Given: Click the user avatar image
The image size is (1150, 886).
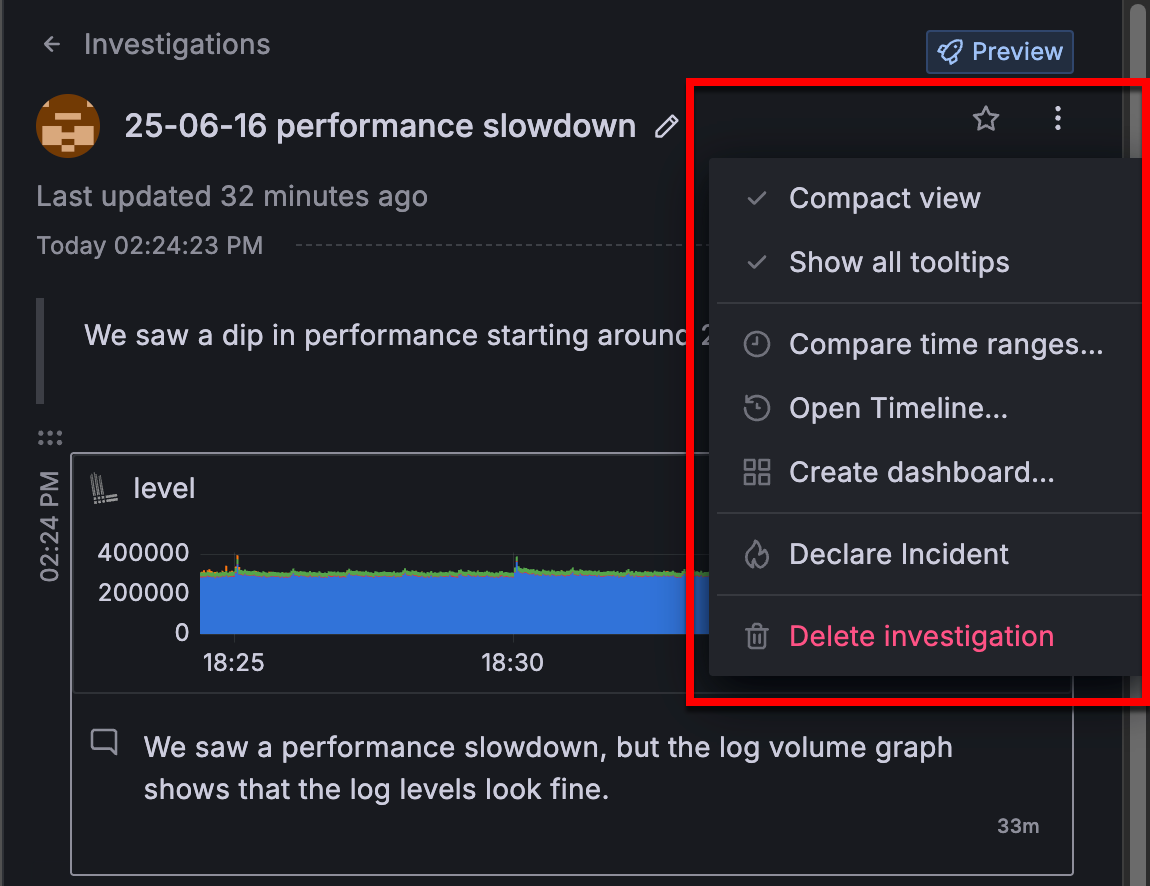Looking at the screenshot, I should point(68,126).
